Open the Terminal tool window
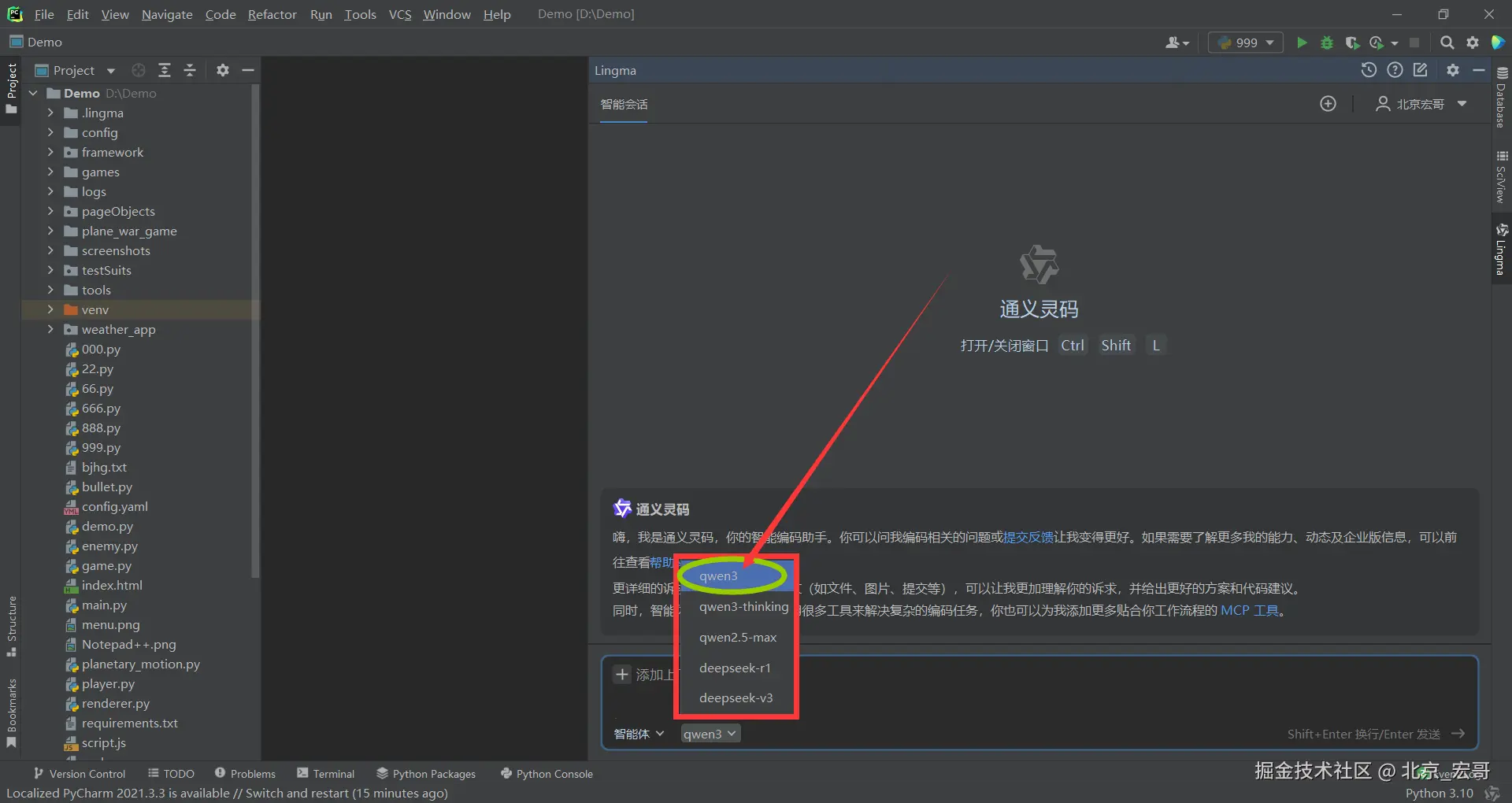The image size is (1512, 803). (325, 774)
